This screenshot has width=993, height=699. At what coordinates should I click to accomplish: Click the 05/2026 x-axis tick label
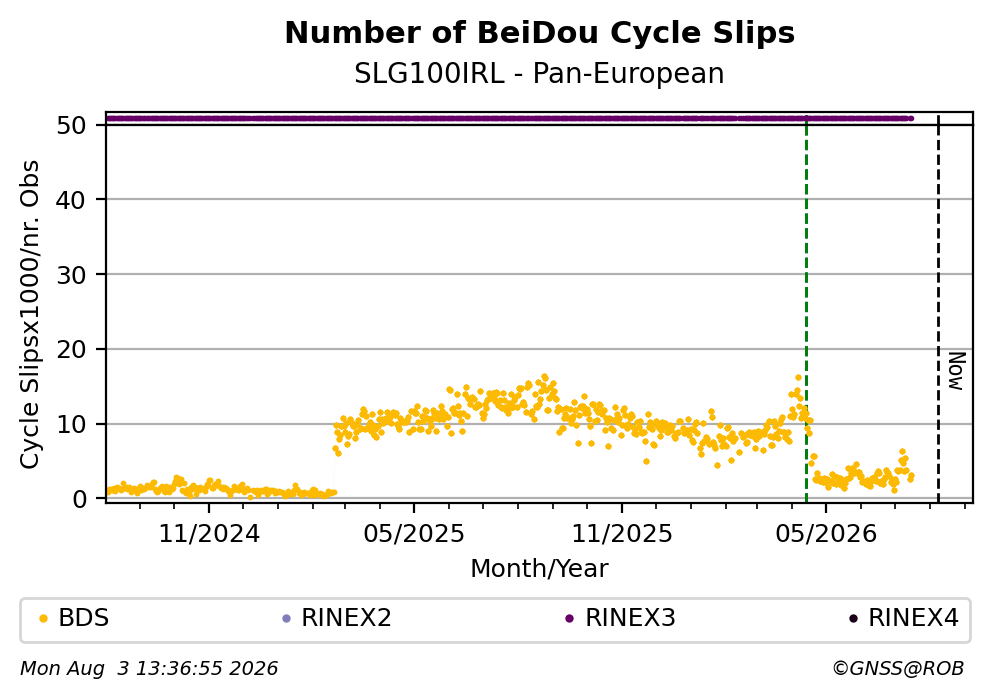click(826, 534)
